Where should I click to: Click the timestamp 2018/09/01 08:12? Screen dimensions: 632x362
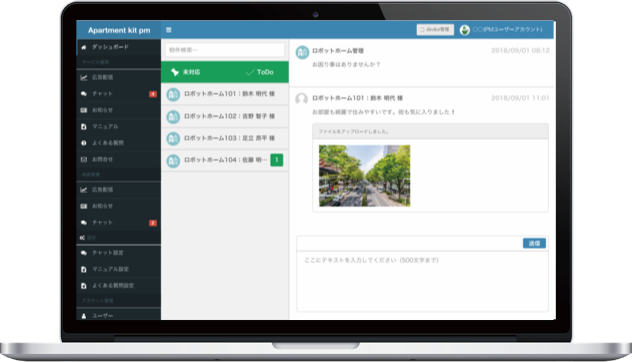pyautogui.click(x=520, y=51)
